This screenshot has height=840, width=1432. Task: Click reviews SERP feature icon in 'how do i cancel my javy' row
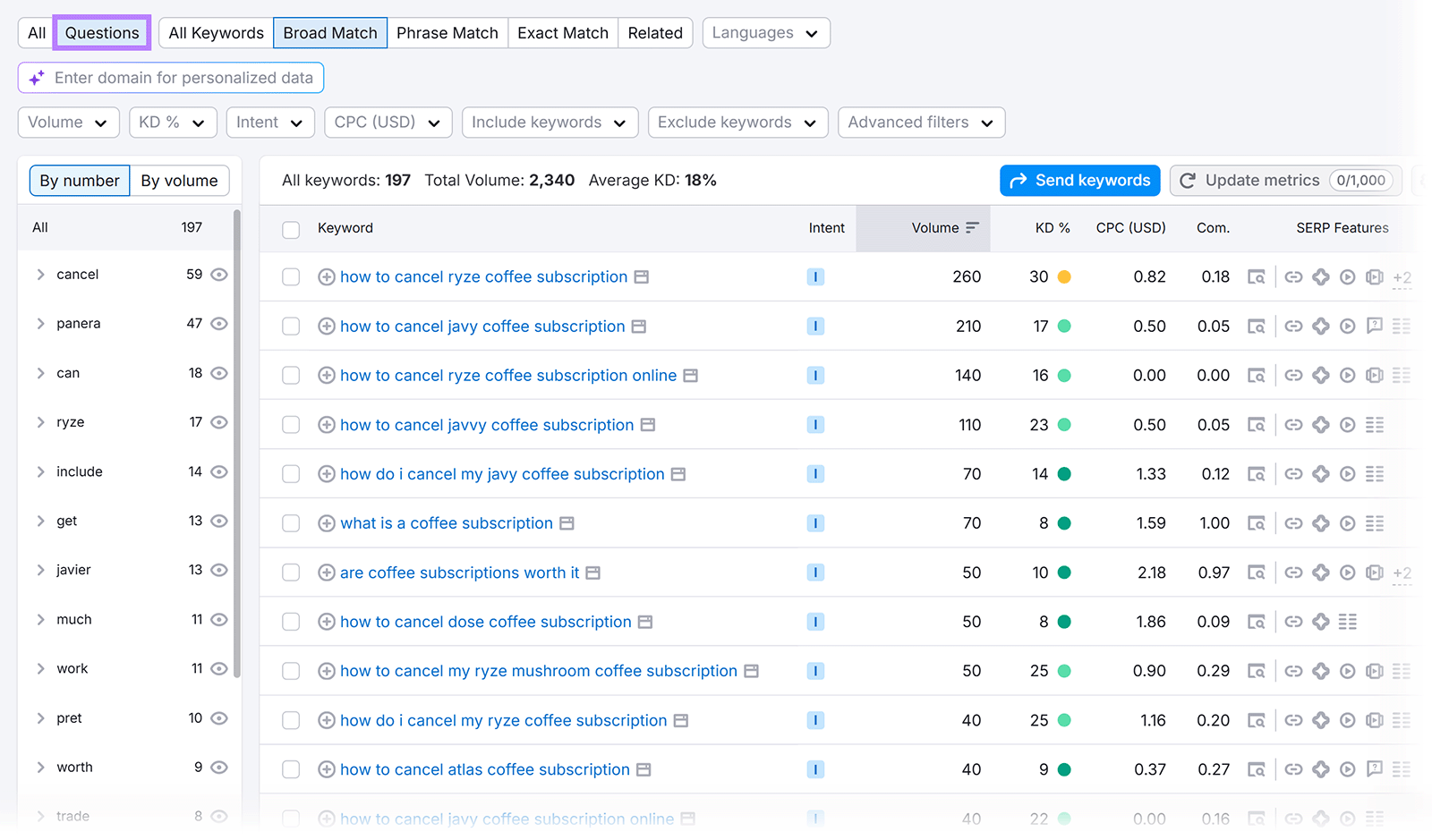tap(1320, 474)
